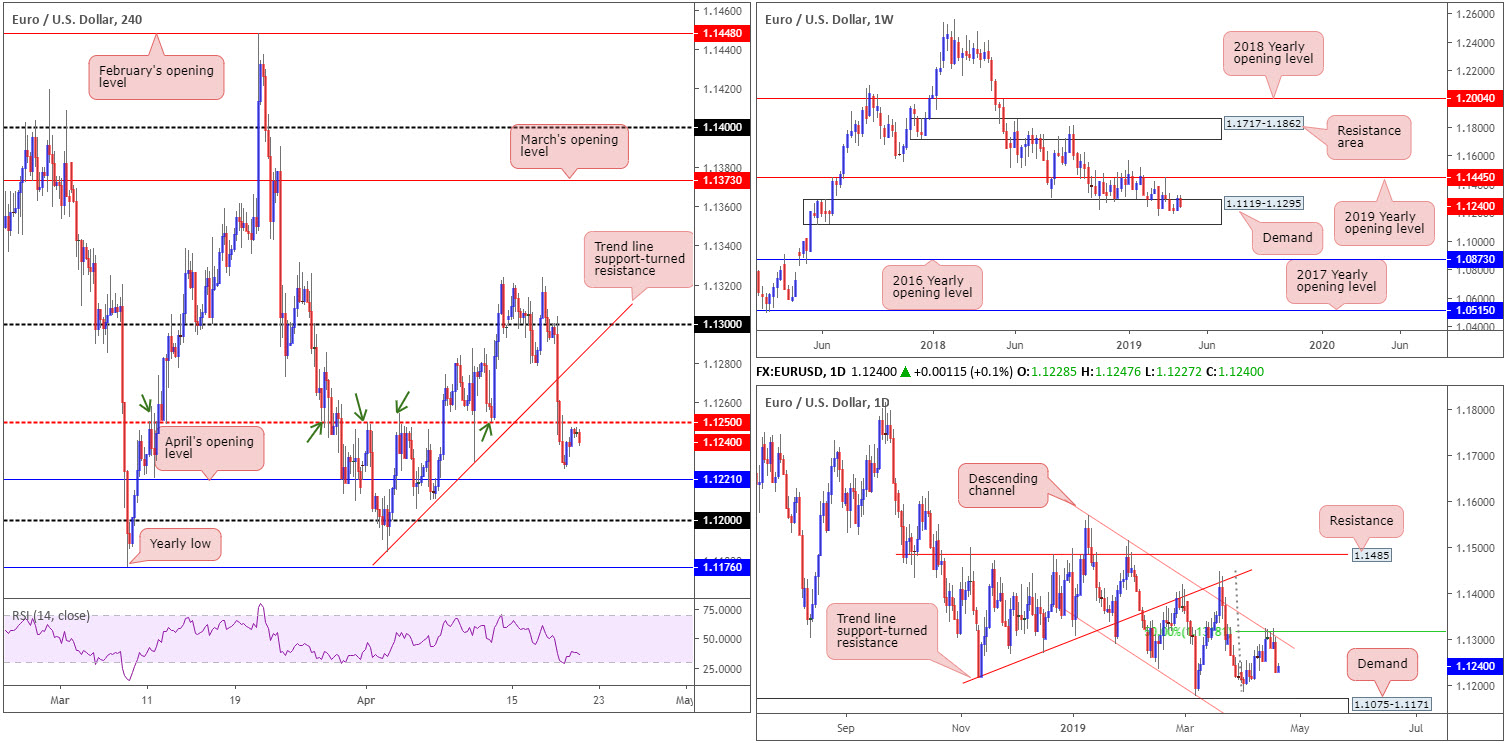This screenshot has width=1506, height=743.
Task: Click the "Yearly low" annotation bubble
Action: point(179,545)
